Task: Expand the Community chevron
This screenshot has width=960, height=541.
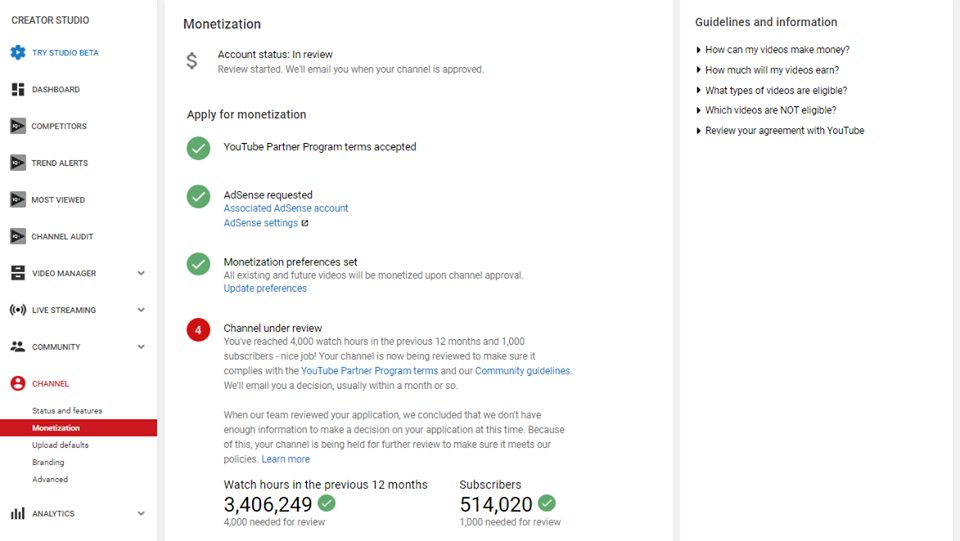Action: point(141,346)
